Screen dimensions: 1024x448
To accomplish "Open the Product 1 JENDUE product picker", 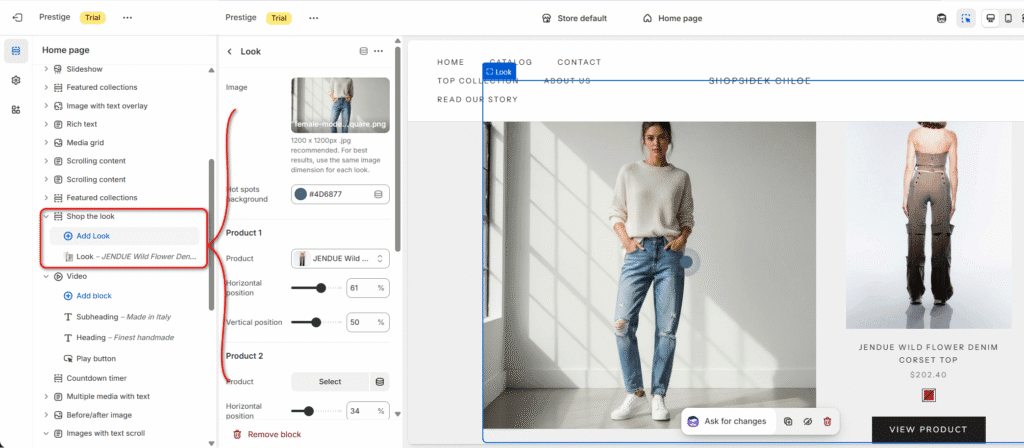I will pos(340,258).
